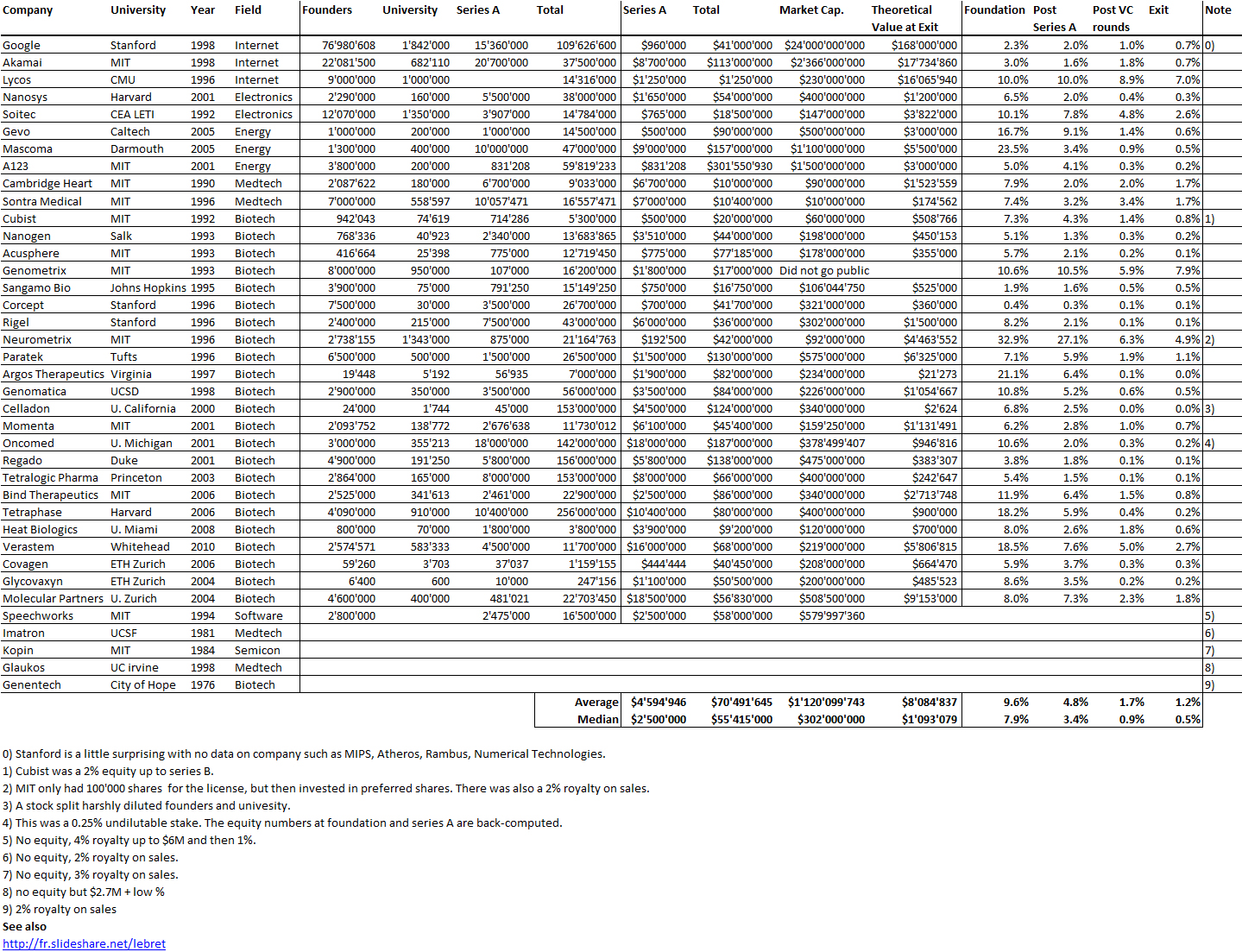Viewport: 1242px width, 952px height.
Task: Select footnote 2 about MIT license shares
Action: (326, 788)
